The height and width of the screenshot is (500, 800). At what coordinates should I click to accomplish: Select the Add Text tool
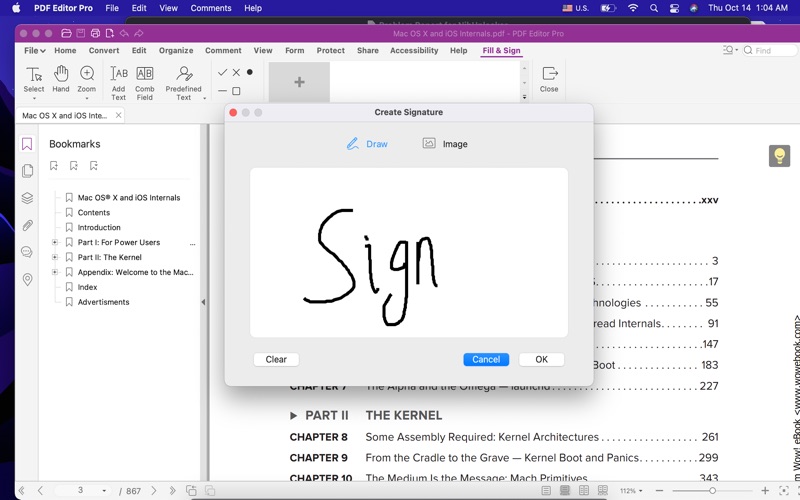pos(118,83)
